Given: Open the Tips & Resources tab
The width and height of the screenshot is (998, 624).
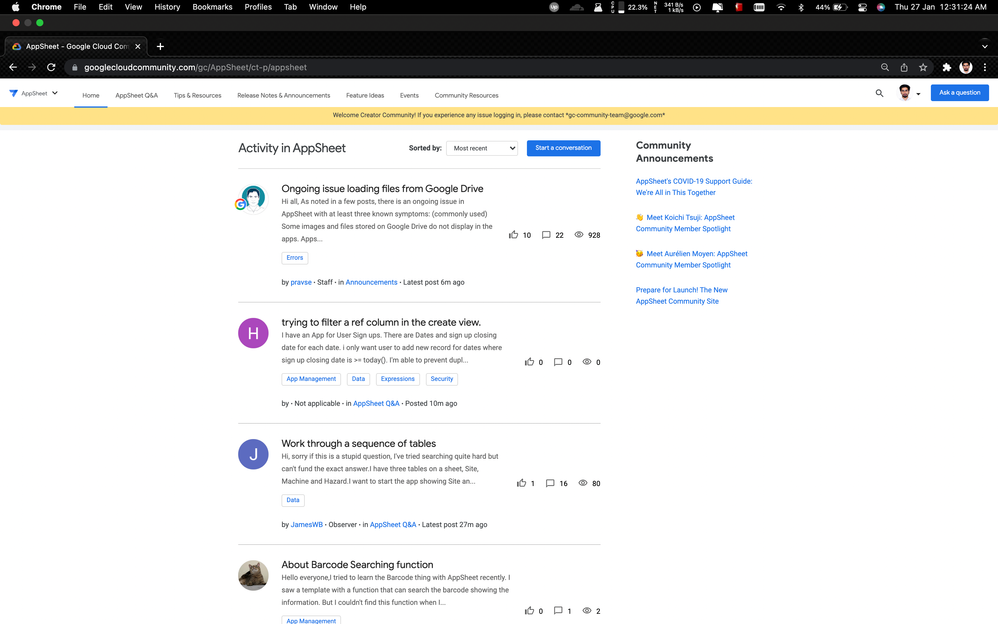Looking at the screenshot, I should coord(197,96).
